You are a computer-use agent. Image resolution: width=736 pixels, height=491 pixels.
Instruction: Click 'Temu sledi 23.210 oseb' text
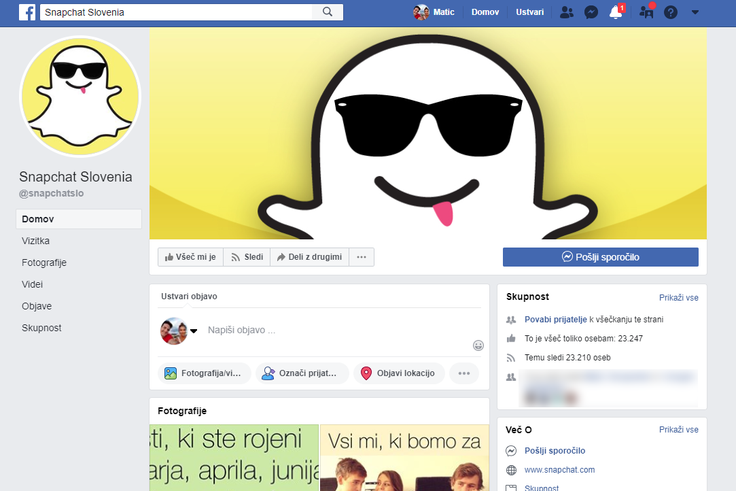[x=567, y=358]
